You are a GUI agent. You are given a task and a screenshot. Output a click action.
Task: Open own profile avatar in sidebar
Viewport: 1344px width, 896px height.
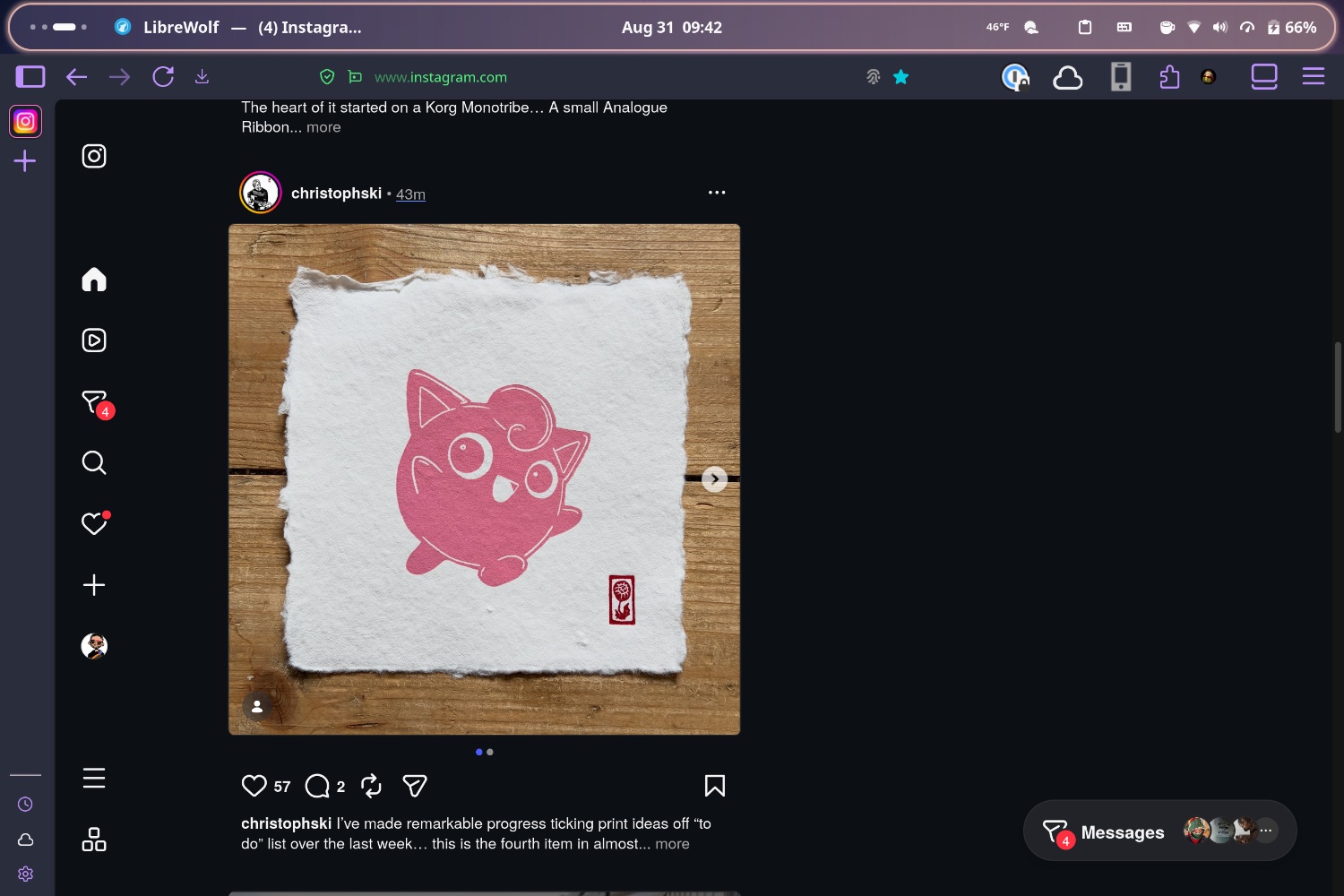coord(94,646)
